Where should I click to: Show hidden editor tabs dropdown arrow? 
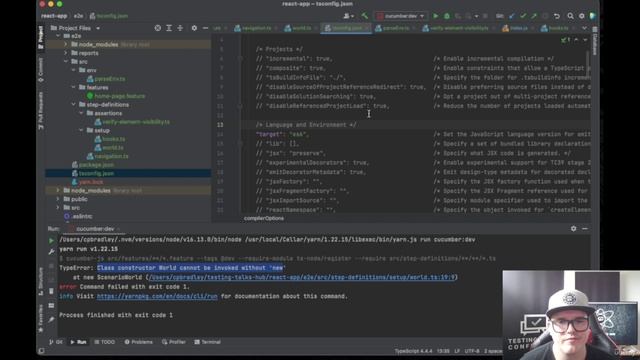pos(584,28)
